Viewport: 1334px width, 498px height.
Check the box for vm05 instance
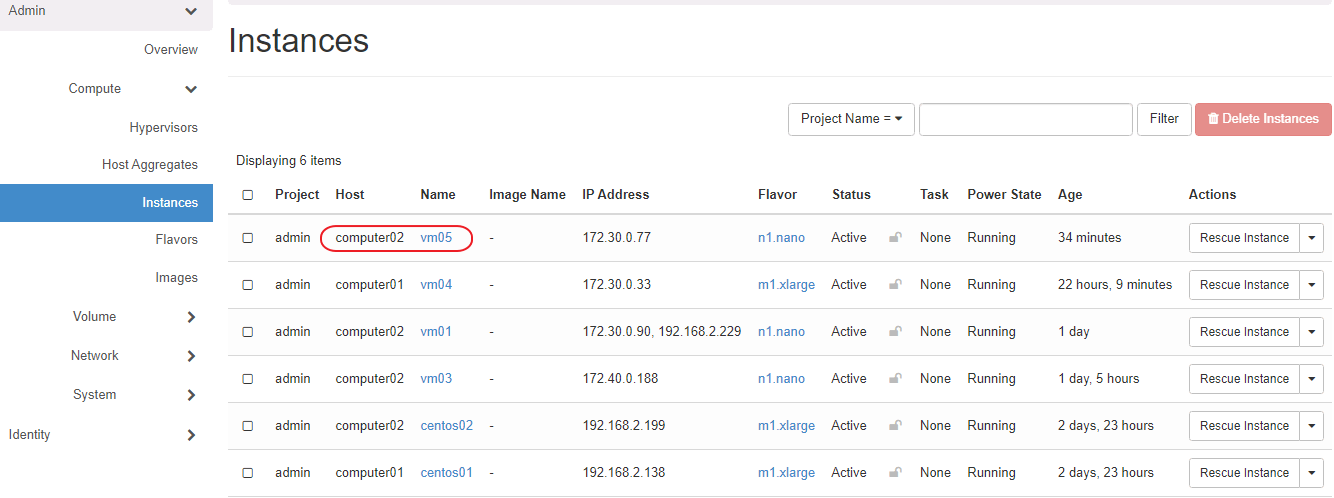tap(248, 238)
